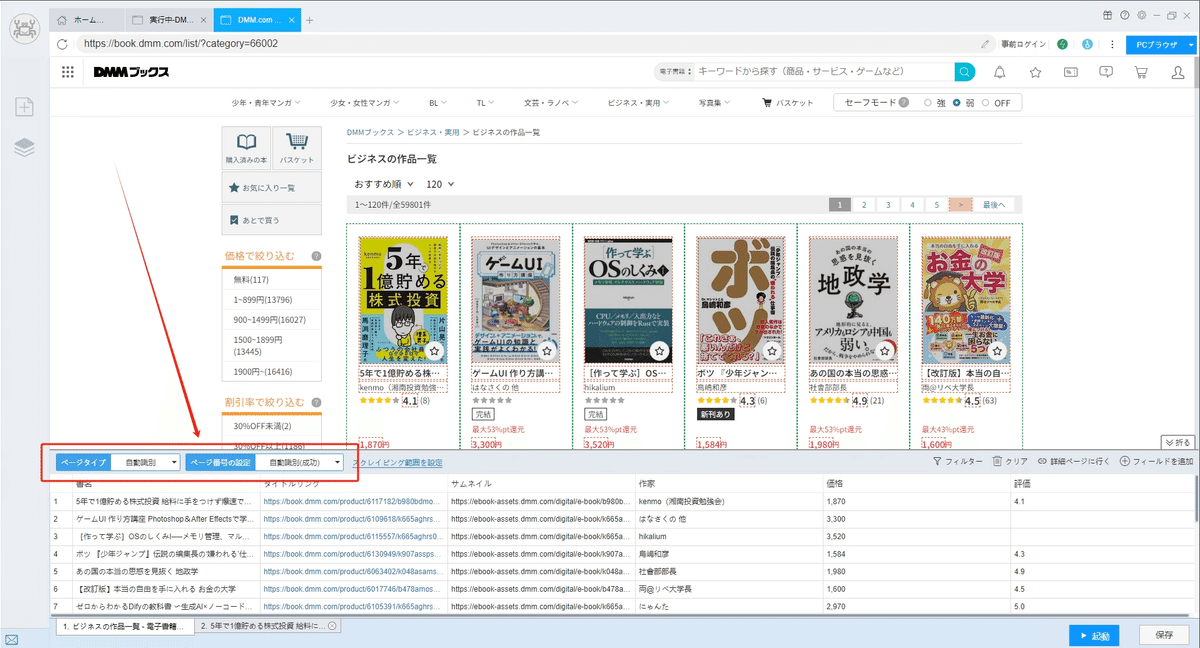This screenshot has height=648, width=1200.
Task: Open the おすすめ順 sort dropdown
Action: pos(384,184)
